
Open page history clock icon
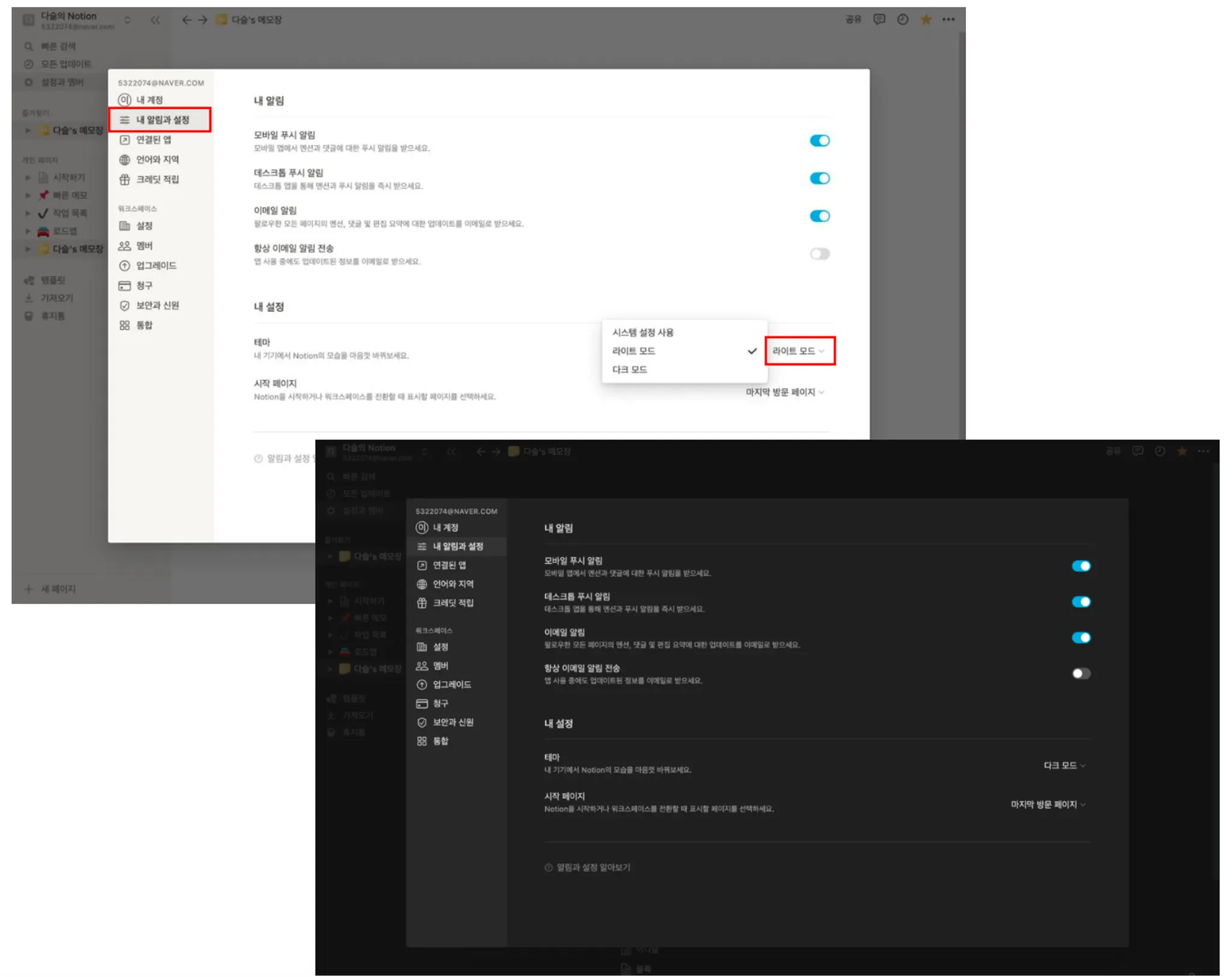point(902,20)
